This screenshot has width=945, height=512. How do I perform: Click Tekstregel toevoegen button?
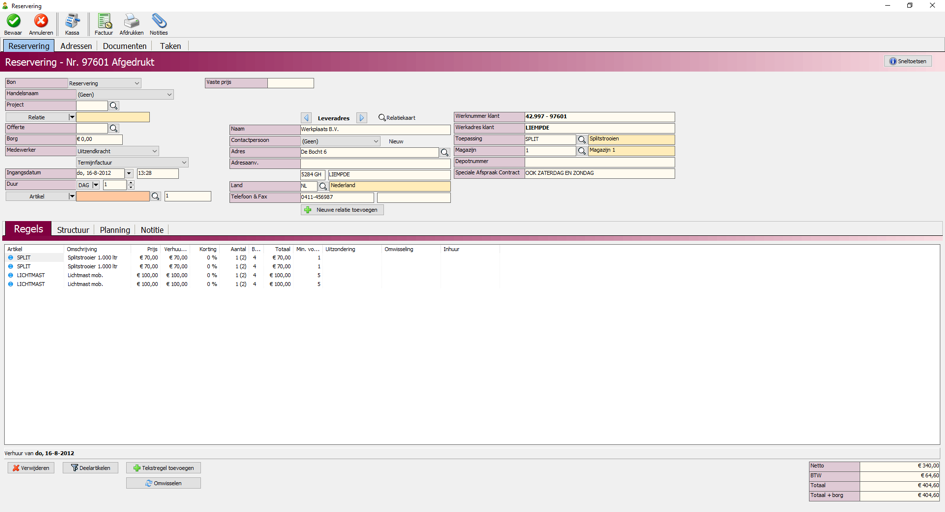[x=163, y=468]
